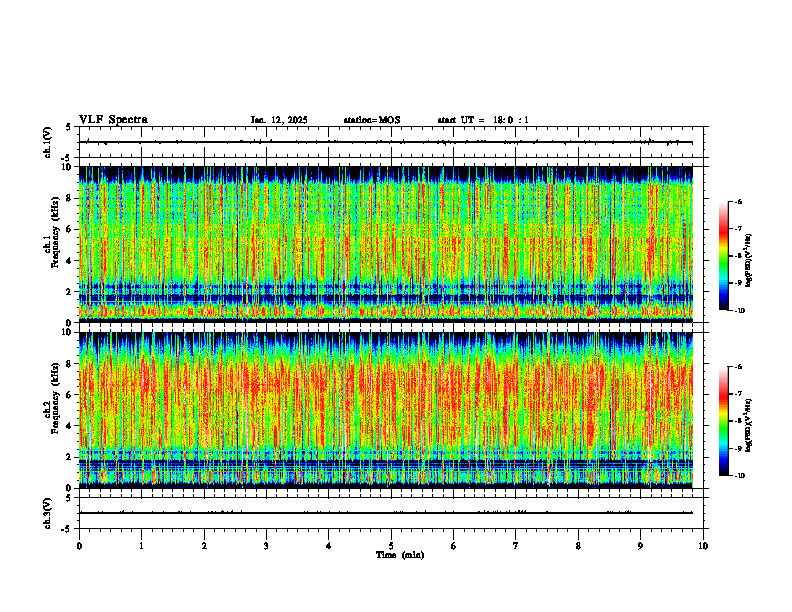The height and width of the screenshot is (612, 792).
Task: Click the lower color bar's log(PSD) label
Action: pos(748,426)
